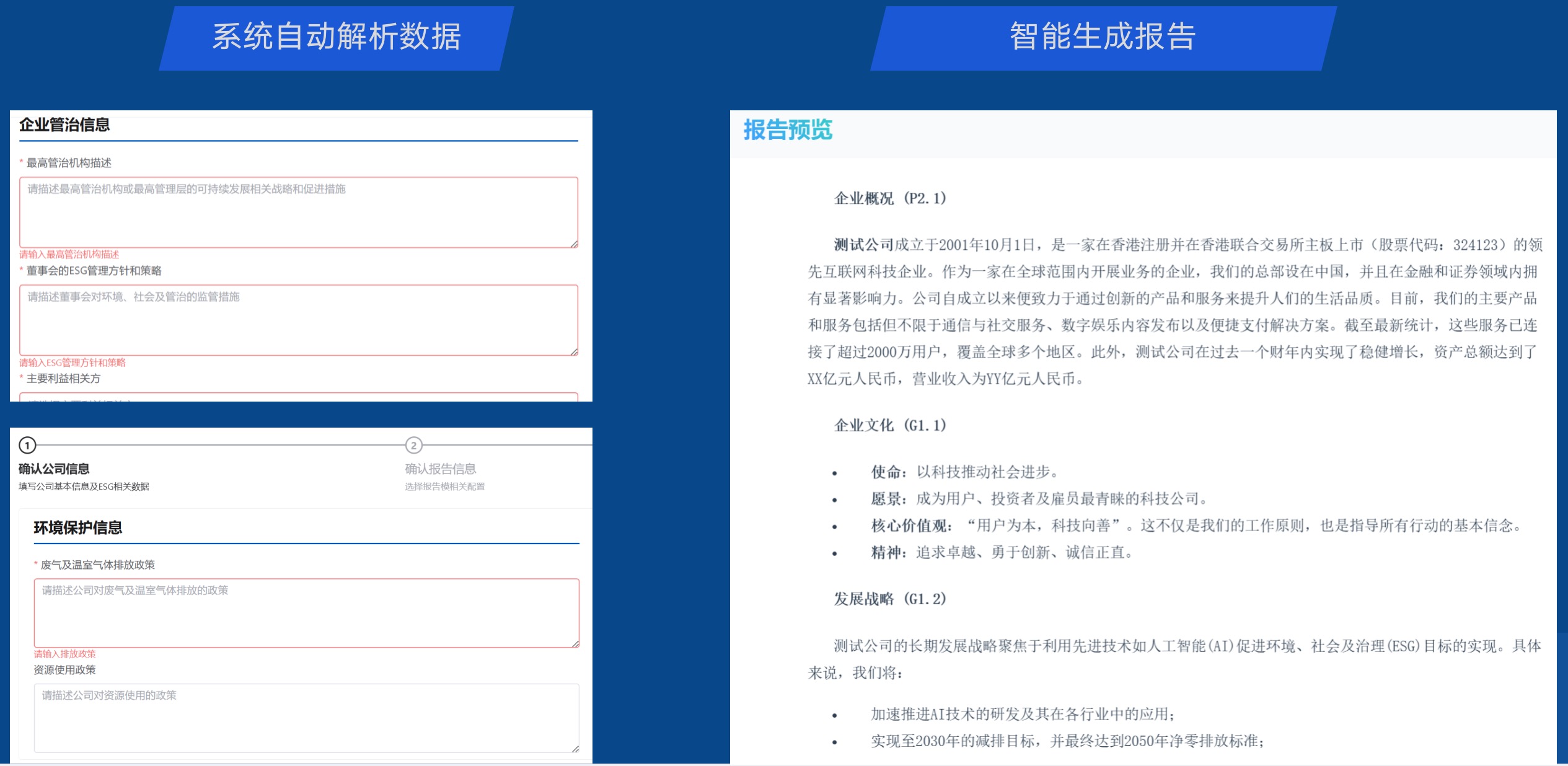Click the 发展战略 (G1.2) section heading
1568x766 pixels.
889,599
